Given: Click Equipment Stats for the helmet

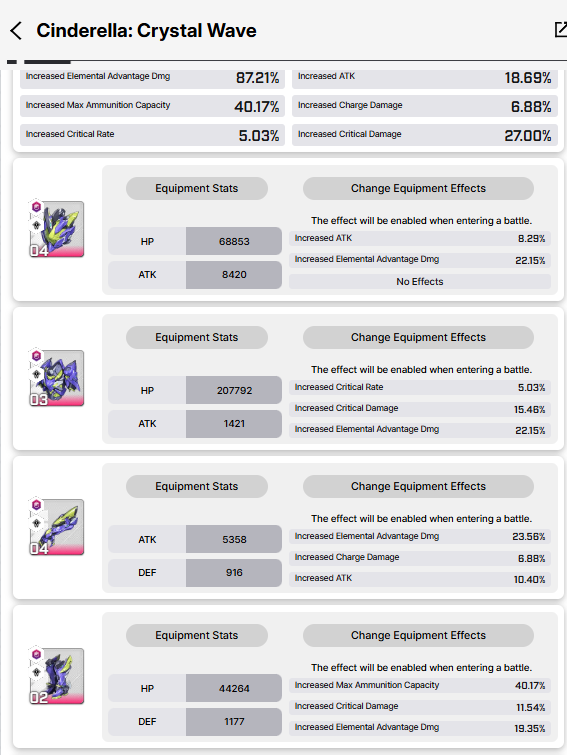Looking at the screenshot, I should point(197,188).
